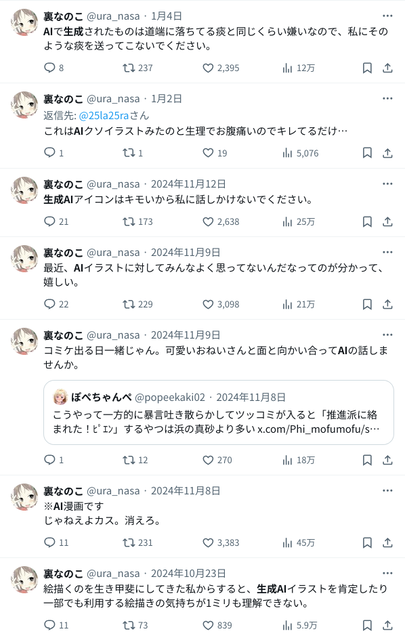This screenshot has height=640, width=405.
Task: Open replies on the 2024年11月12日 tweet
Action: coord(56,222)
